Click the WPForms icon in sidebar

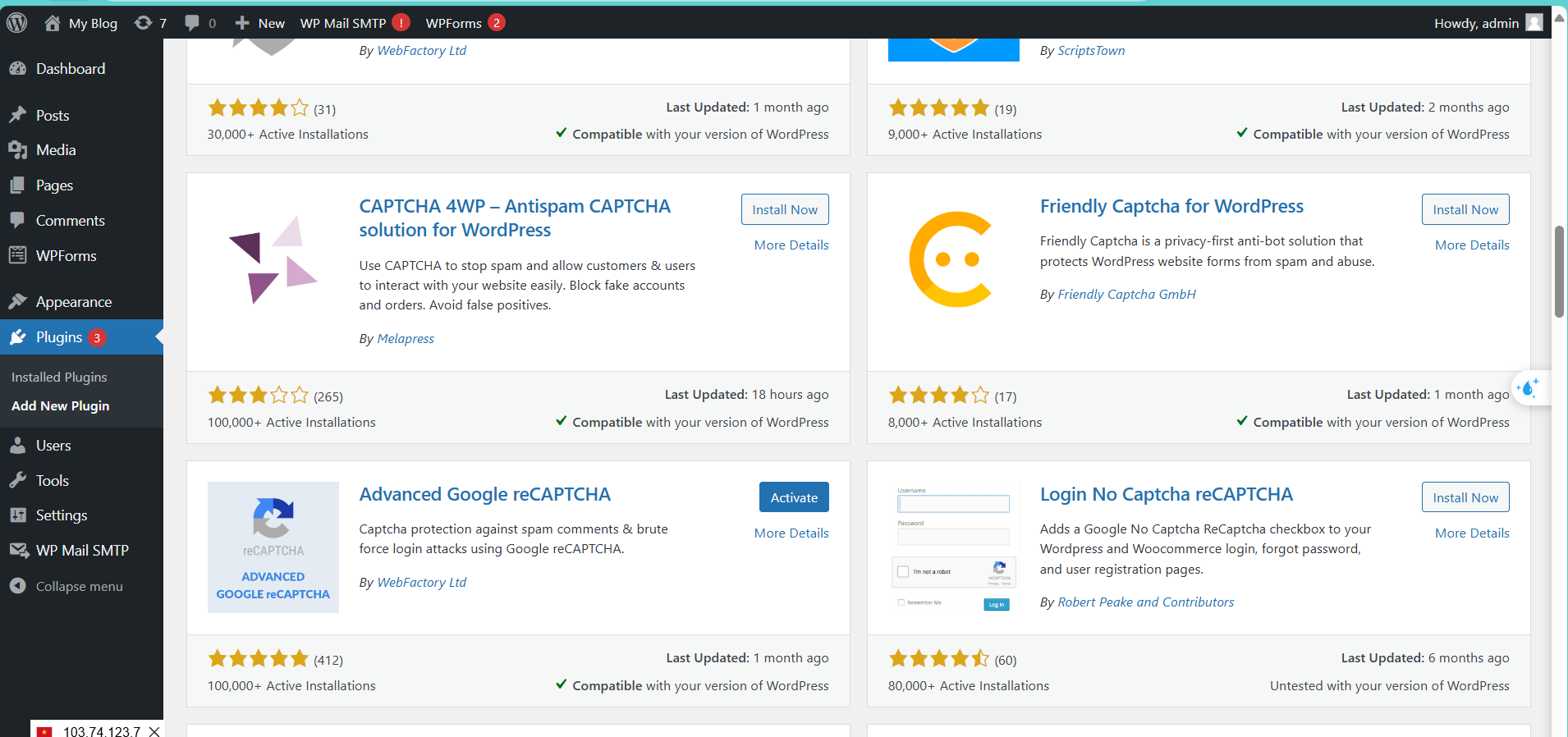click(18, 256)
